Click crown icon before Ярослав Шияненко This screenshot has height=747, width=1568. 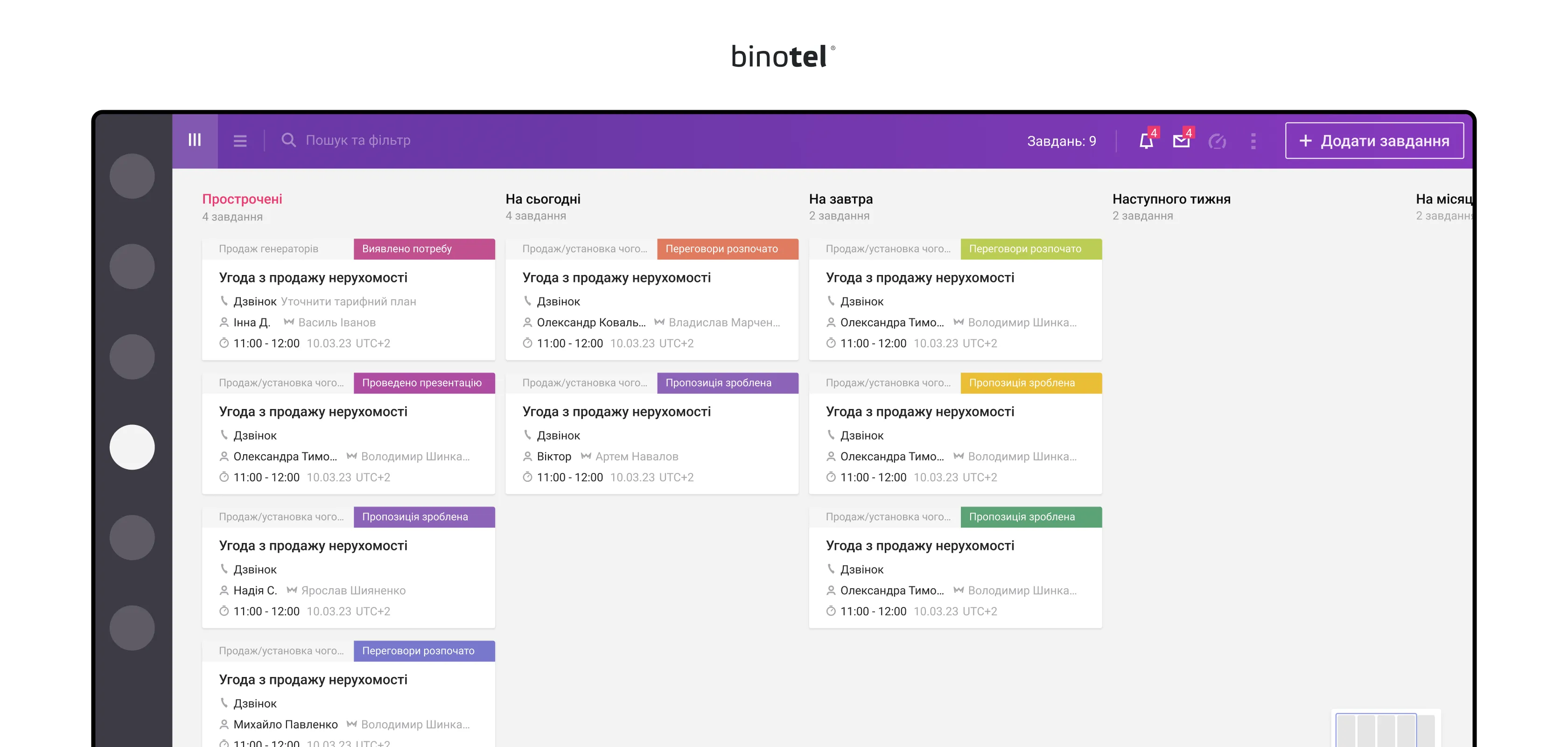[x=292, y=589]
